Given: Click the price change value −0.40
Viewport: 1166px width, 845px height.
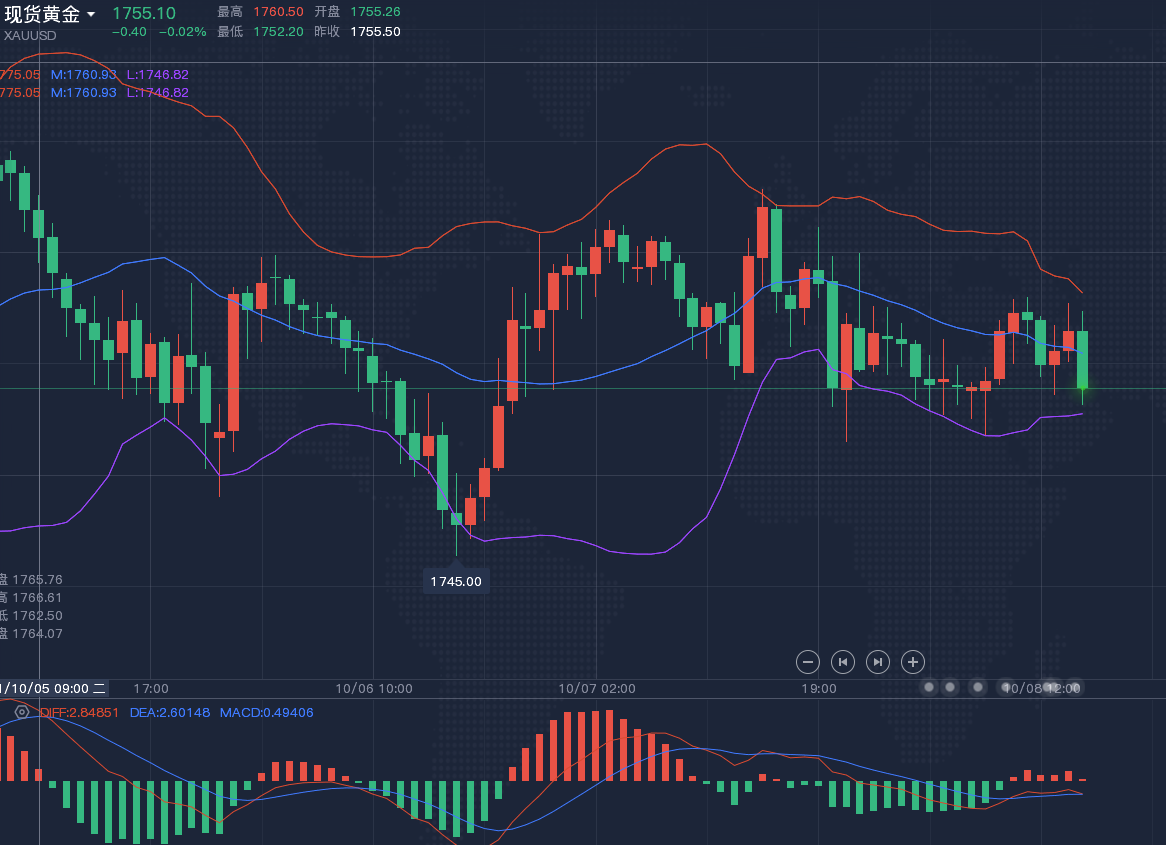Looking at the screenshot, I should tap(129, 32).
